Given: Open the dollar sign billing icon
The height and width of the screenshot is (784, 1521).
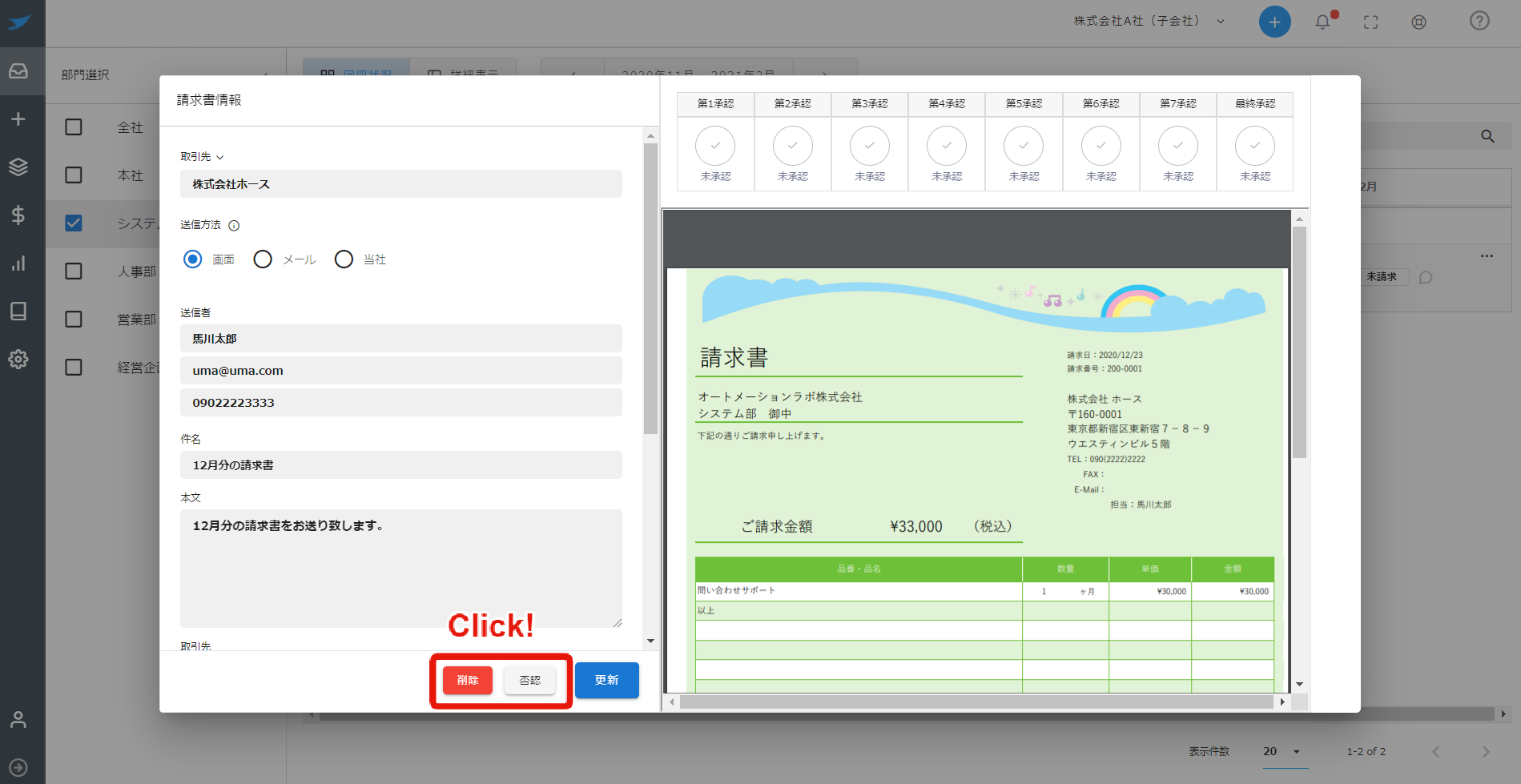Looking at the screenshot, I should click(x=18, y=215).
